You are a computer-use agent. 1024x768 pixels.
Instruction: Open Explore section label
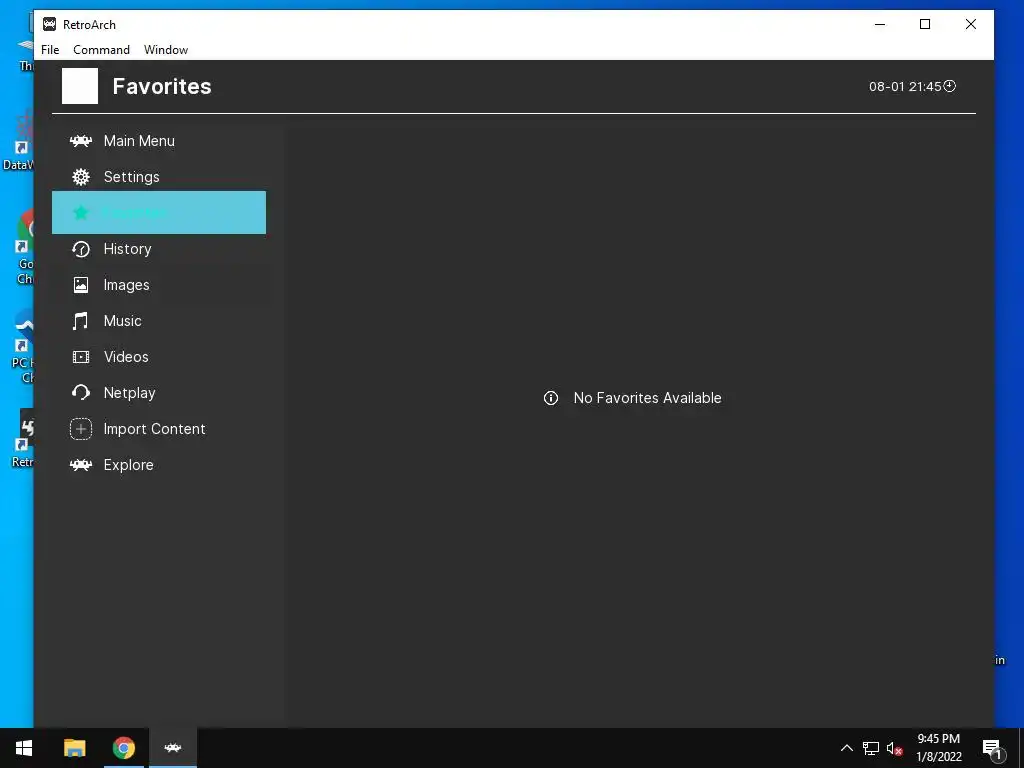pos(128,465)
